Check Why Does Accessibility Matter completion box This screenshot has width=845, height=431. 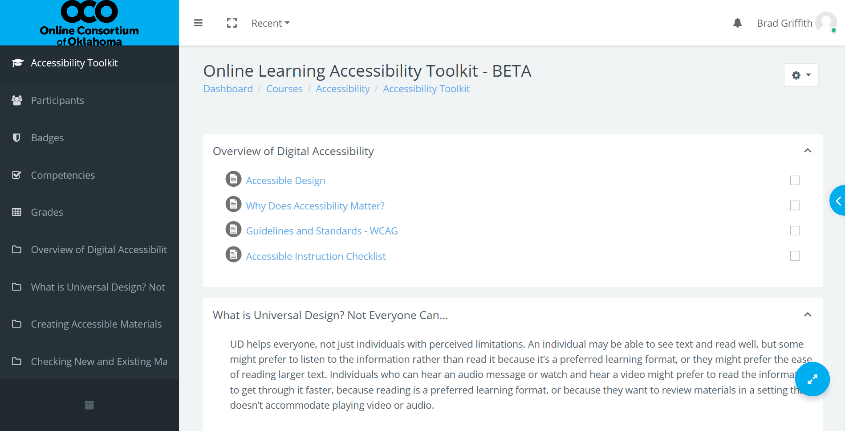(795, 205)
